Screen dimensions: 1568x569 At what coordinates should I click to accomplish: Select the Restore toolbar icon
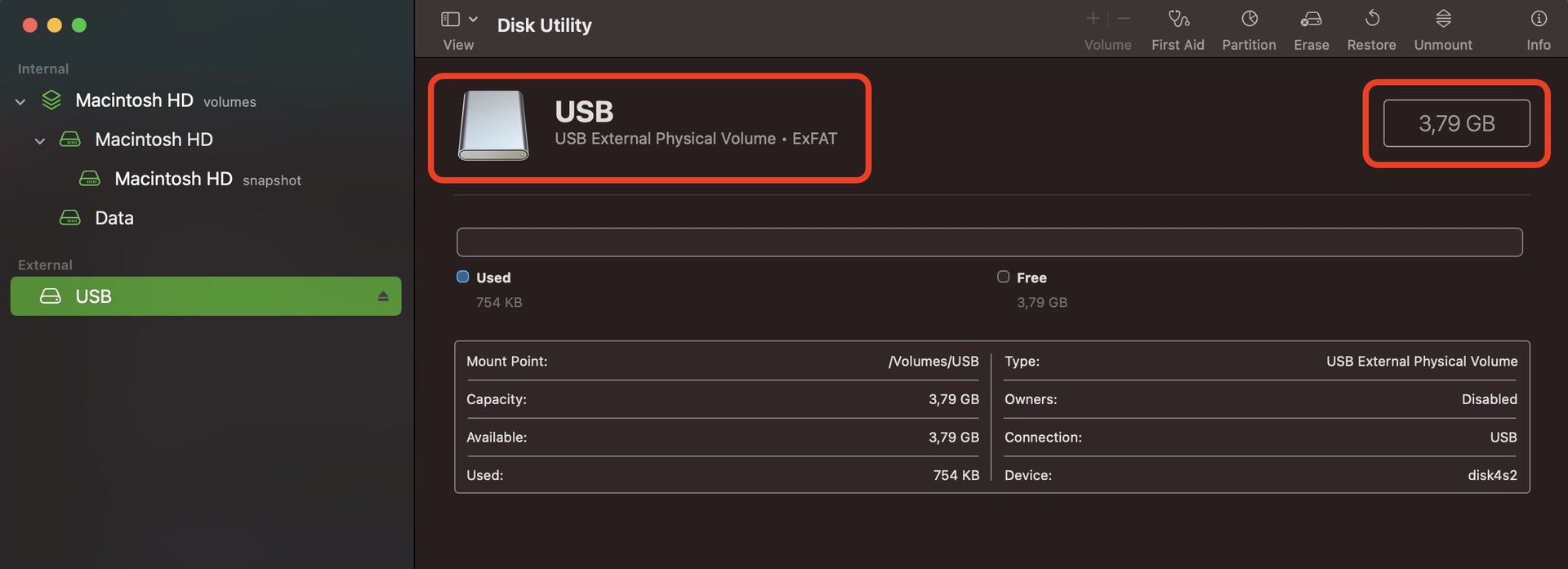1371,19
